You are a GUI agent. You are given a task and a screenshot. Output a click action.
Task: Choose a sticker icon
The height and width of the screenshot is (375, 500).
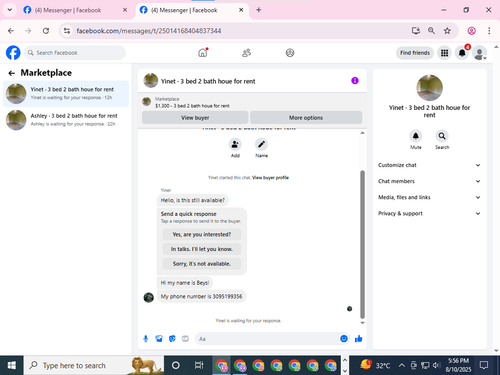172,339
